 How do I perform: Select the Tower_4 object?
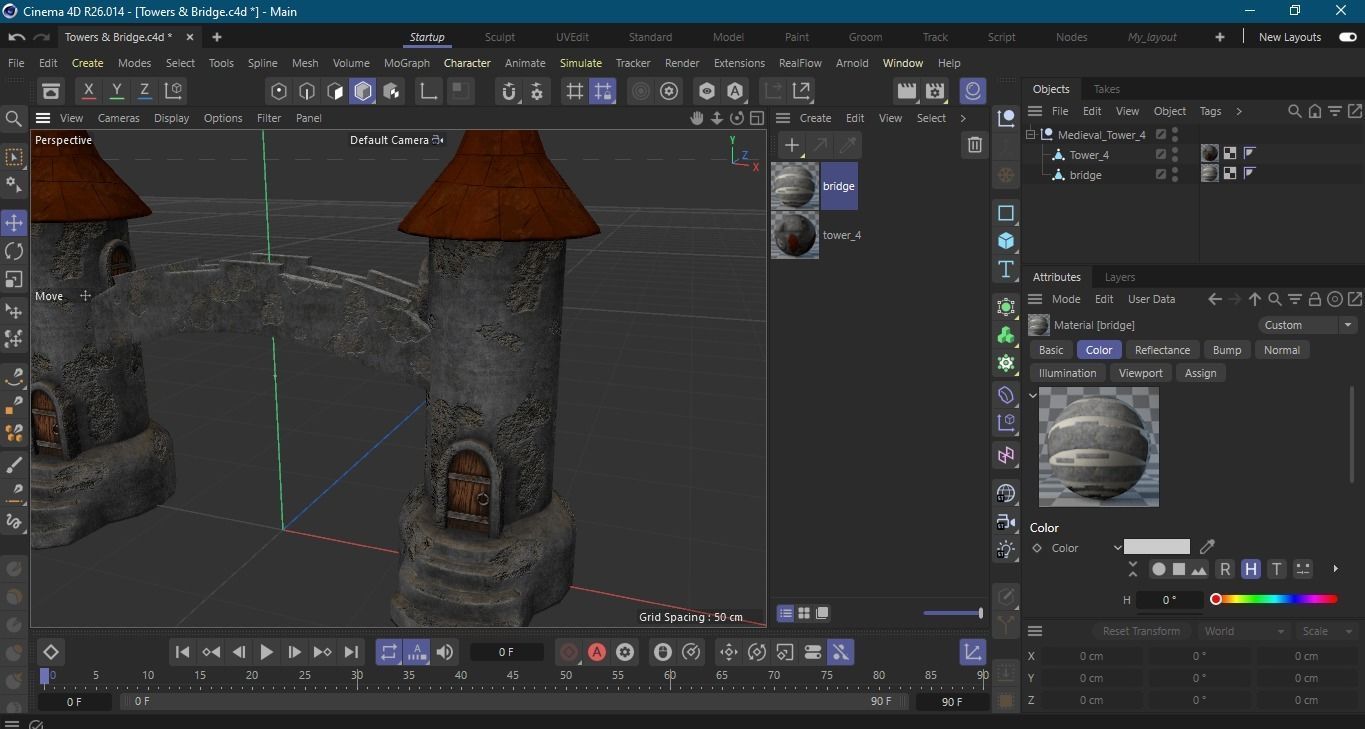click(1089, 155)
